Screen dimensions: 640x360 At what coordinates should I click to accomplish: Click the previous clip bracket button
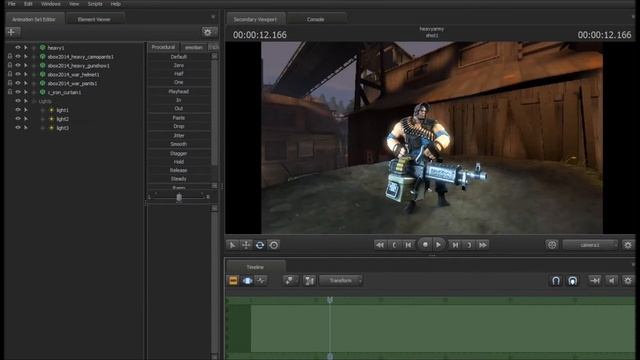coord(394,245)
